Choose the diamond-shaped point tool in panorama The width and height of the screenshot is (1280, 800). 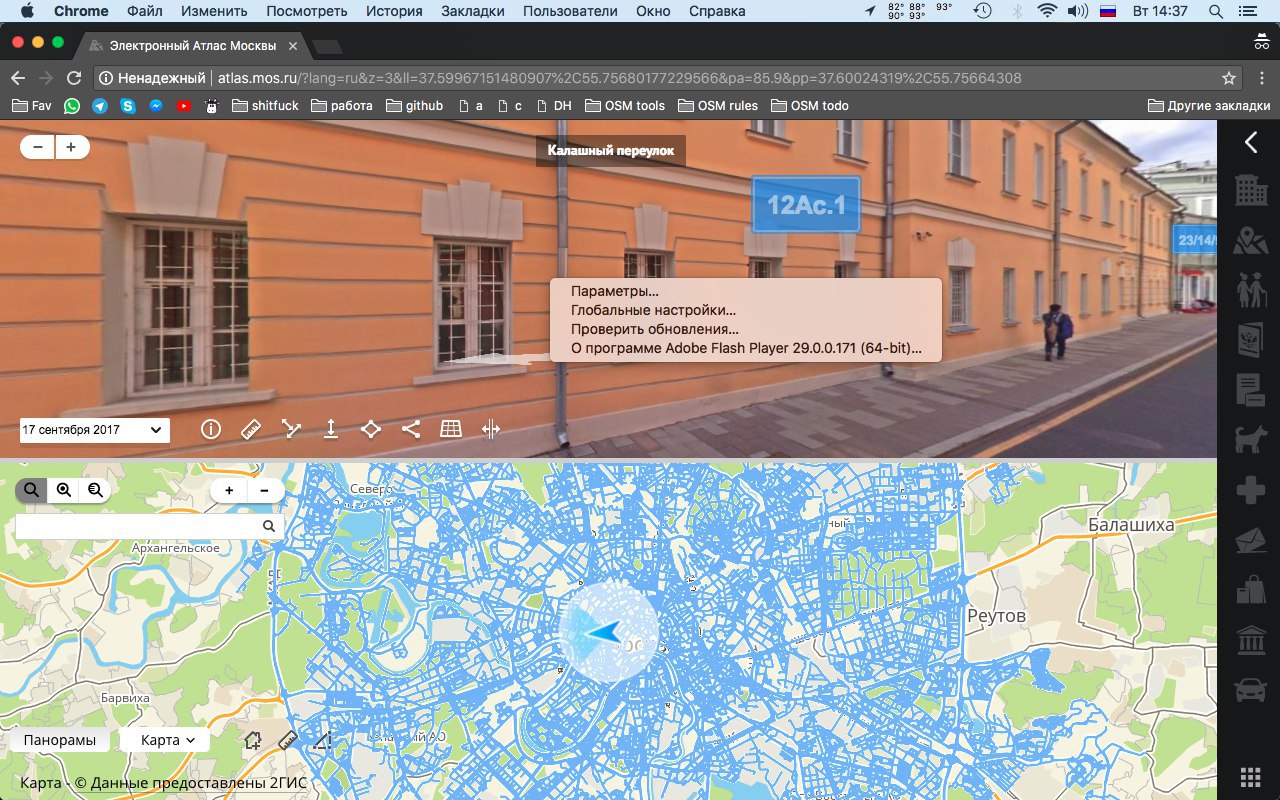click(x=371, y=429)
